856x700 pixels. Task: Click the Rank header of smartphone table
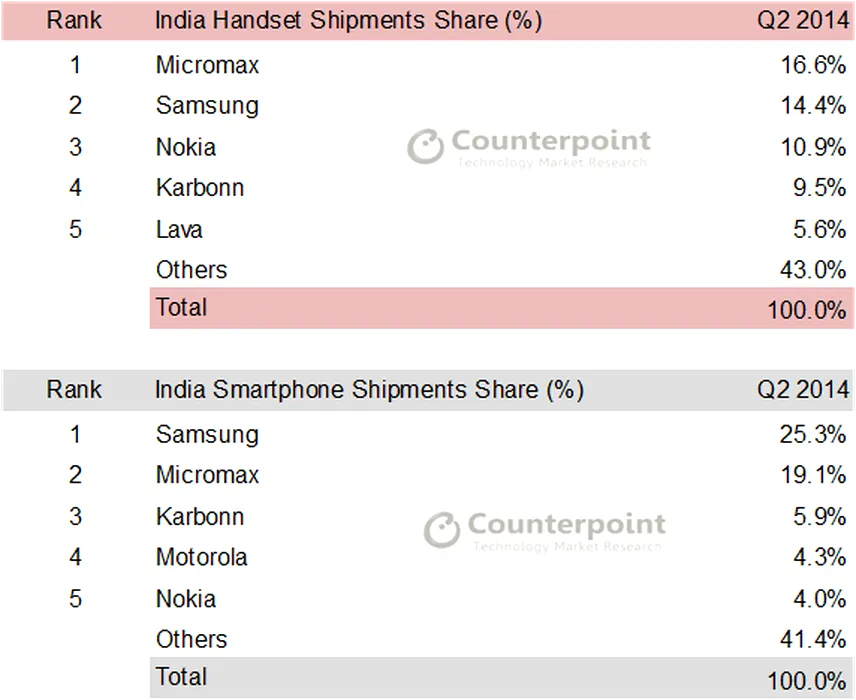point(74,389)
